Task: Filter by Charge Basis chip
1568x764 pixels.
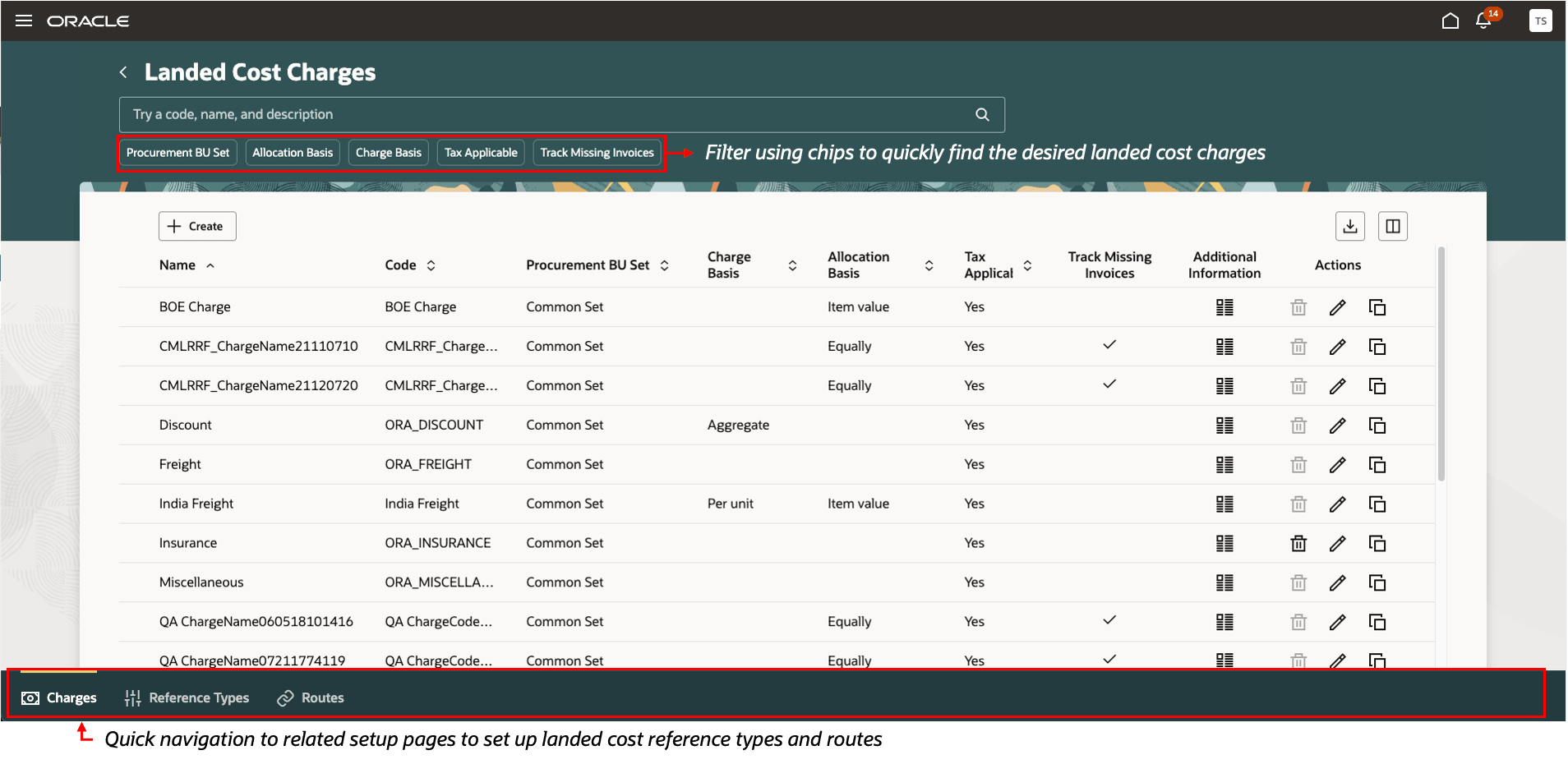Action: coord(389,153)
